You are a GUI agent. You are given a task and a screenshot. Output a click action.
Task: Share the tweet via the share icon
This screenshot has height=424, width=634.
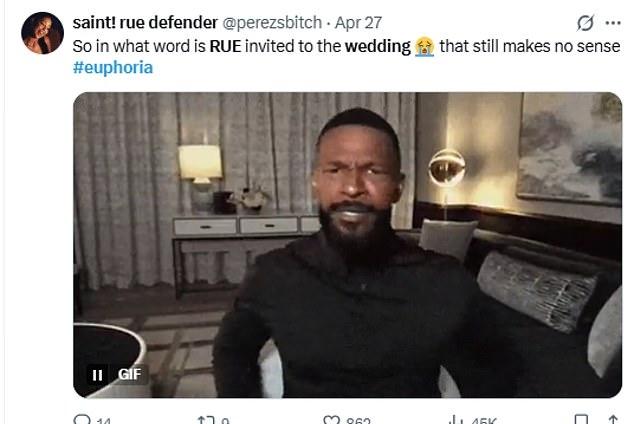coord(611,419)
